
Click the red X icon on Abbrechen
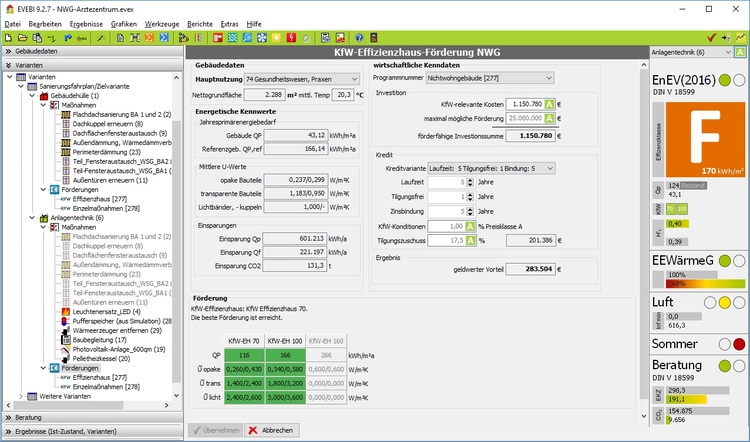point(252,430)
